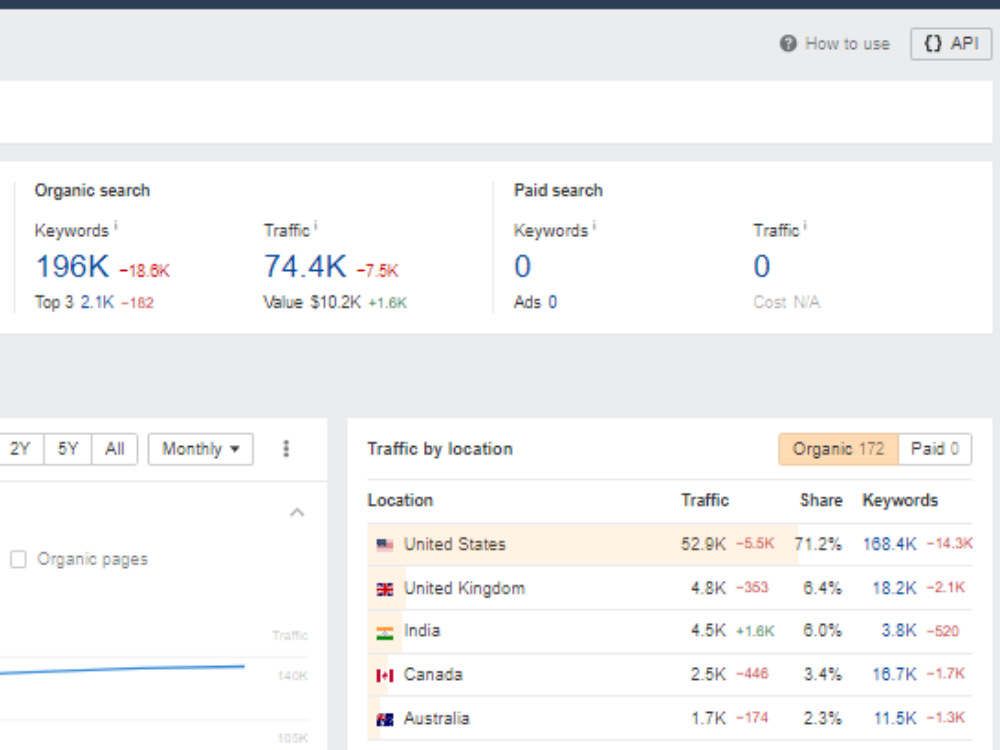1000x750 pixels.
Task: Collapse the chart legend chevron
Action: 297,513
